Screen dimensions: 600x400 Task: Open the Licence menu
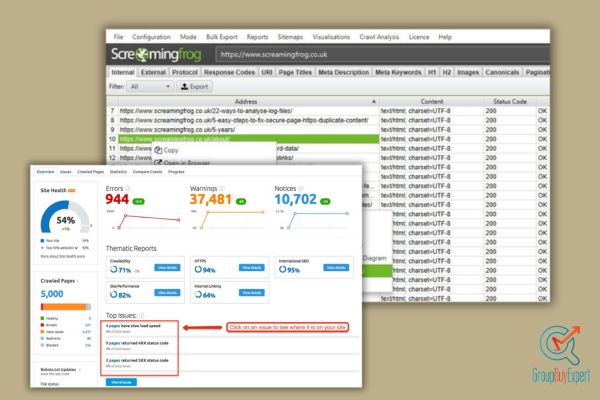pos(419,37)
